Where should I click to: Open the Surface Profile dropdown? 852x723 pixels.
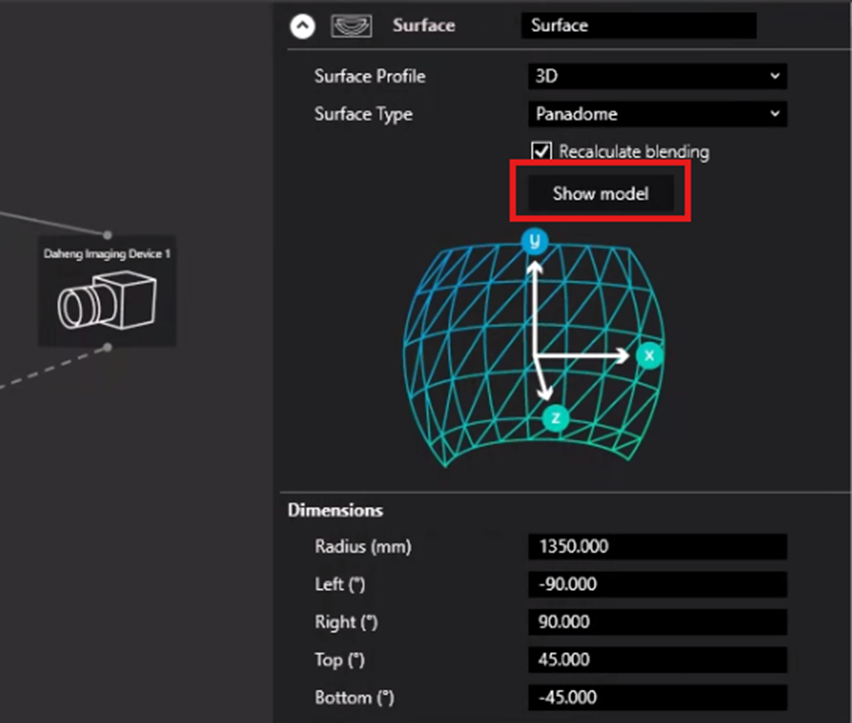point(657,76)
